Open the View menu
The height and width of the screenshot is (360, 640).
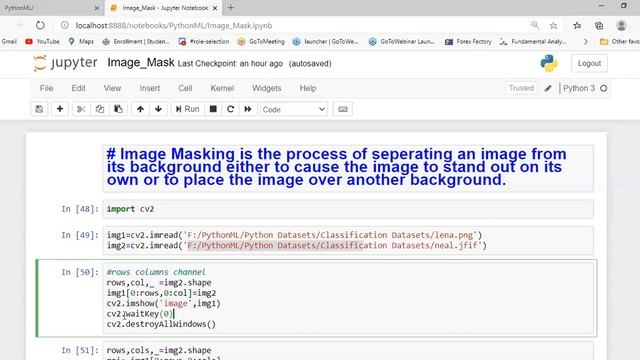pos(112,88)
